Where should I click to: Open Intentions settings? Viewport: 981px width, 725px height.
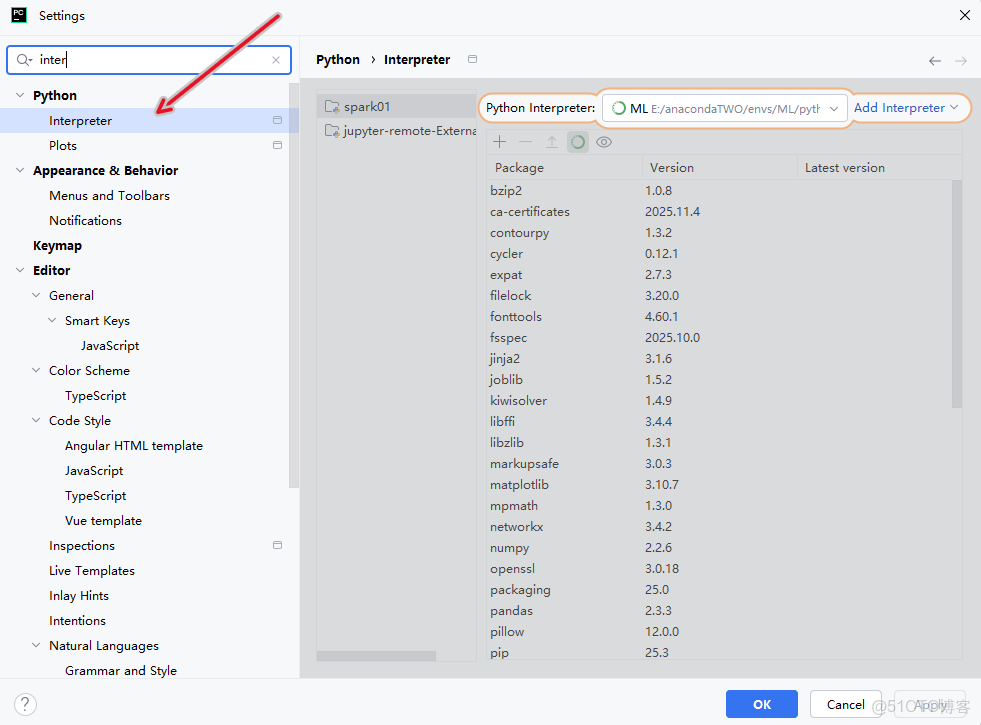pyautogui.click(x=78, y=621)
